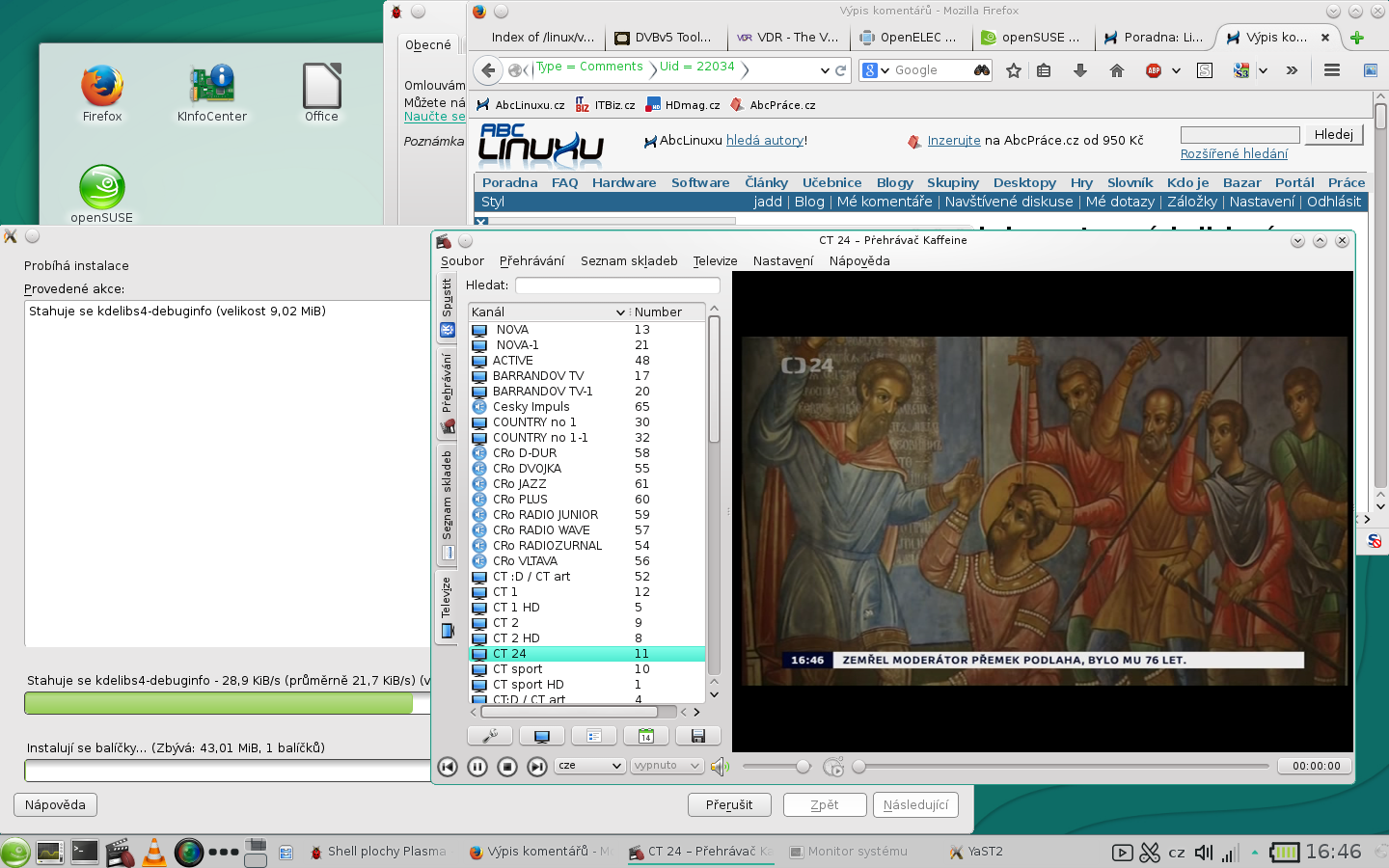The image size is (1389, 868).
Task: Pause Kaffeine playback
Action: click(477, 767)
